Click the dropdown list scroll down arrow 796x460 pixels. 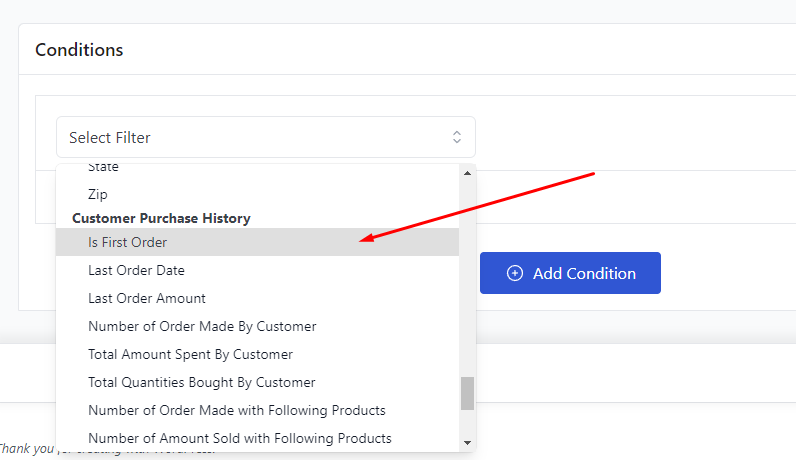468,443
